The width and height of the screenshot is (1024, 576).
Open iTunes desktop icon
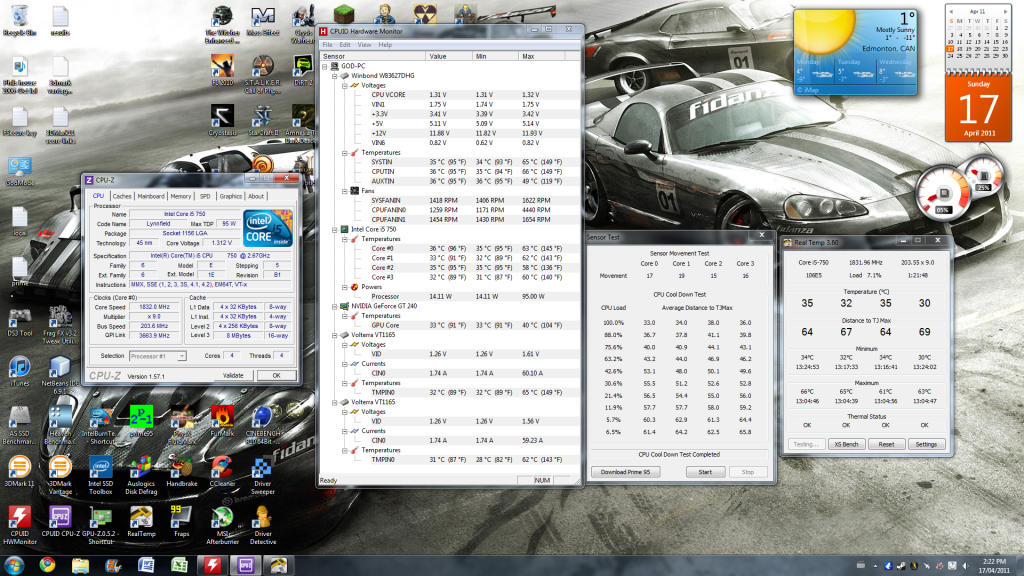tap(20, 372)
